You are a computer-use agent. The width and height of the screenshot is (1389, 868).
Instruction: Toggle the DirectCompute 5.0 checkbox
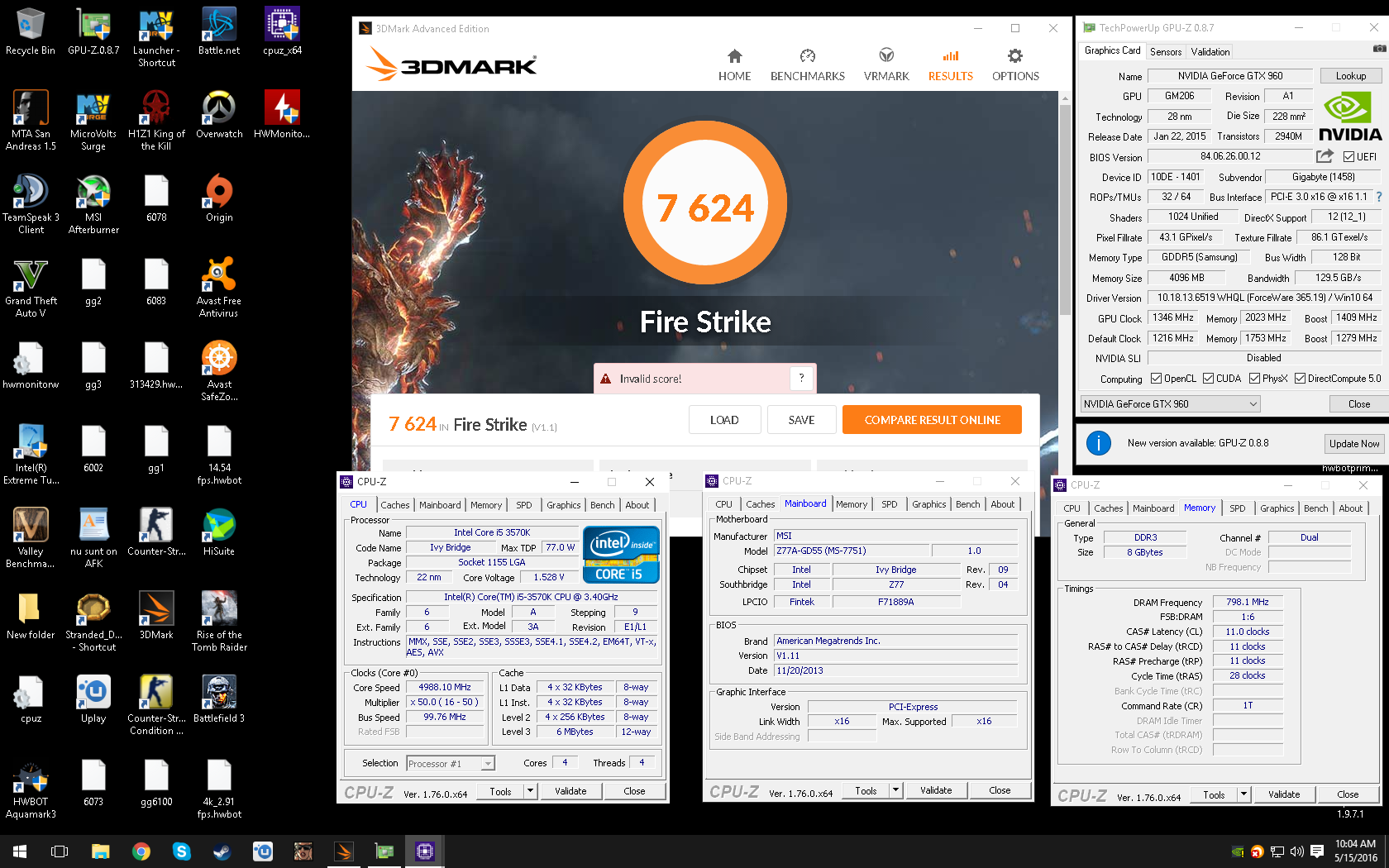pyautogui.click(x=1301, y=379)
